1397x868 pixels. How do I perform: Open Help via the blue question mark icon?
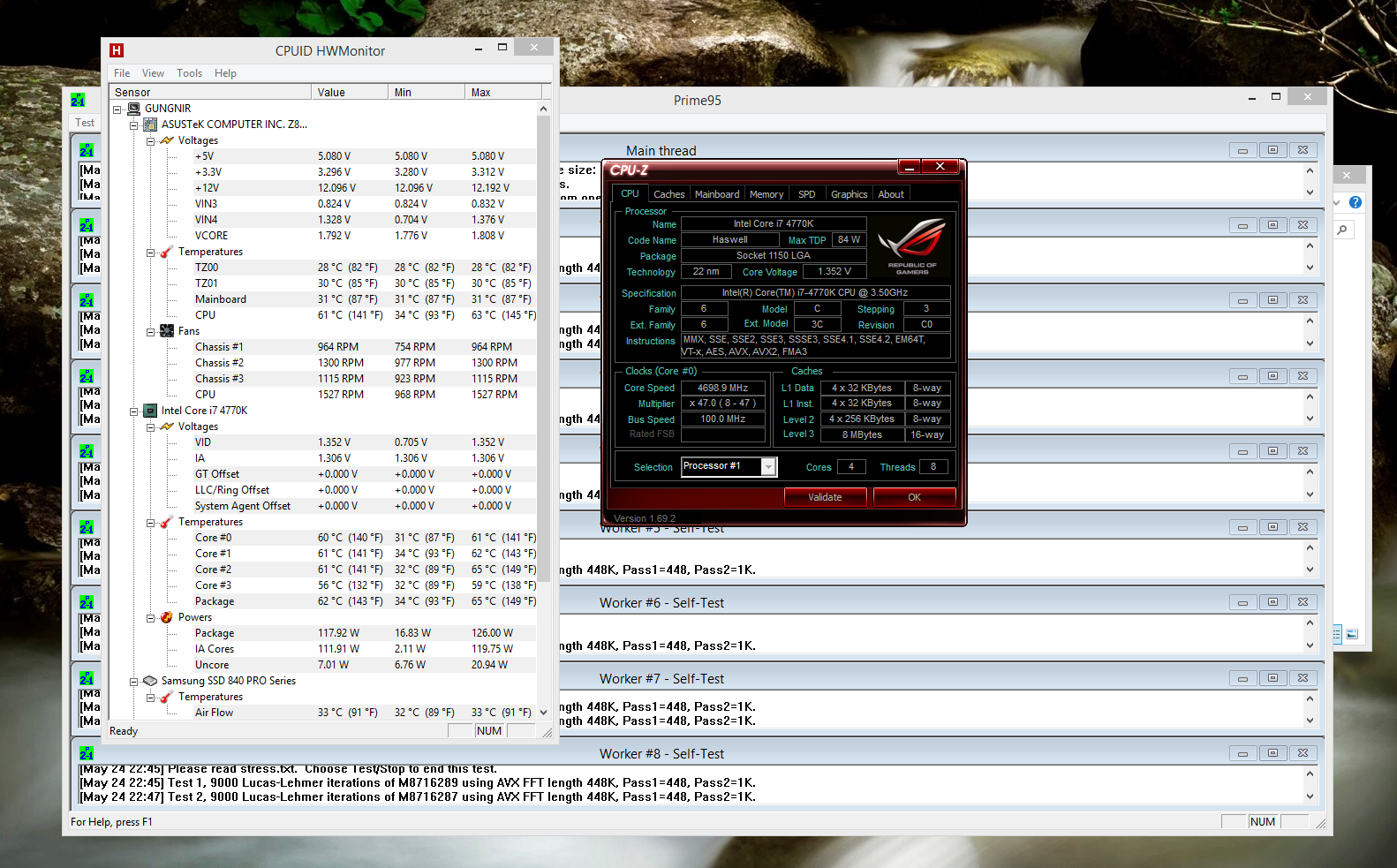pyautogui.click(x=1355, y=202)
